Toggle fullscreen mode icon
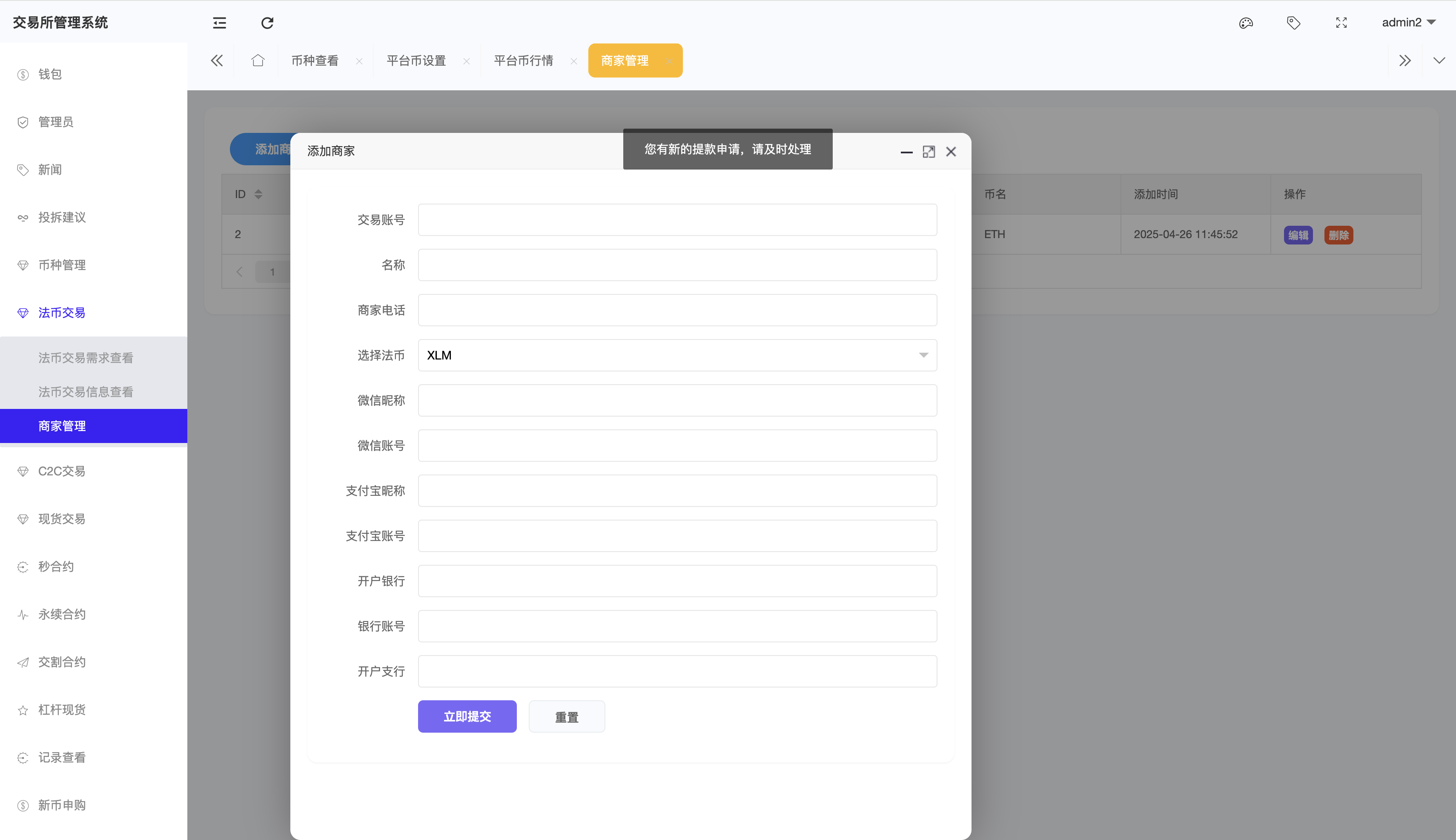 pos(1341,23)
